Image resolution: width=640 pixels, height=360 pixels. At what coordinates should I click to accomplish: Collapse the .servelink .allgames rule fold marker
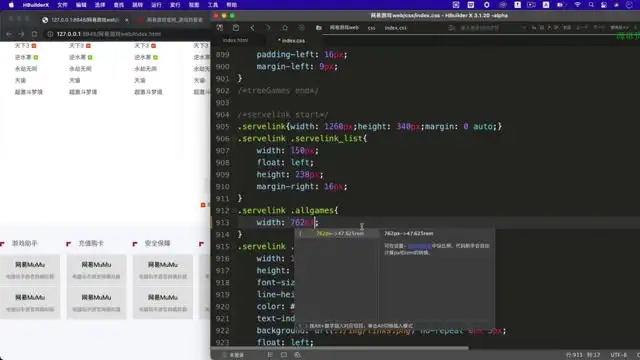tap(234, 211)
